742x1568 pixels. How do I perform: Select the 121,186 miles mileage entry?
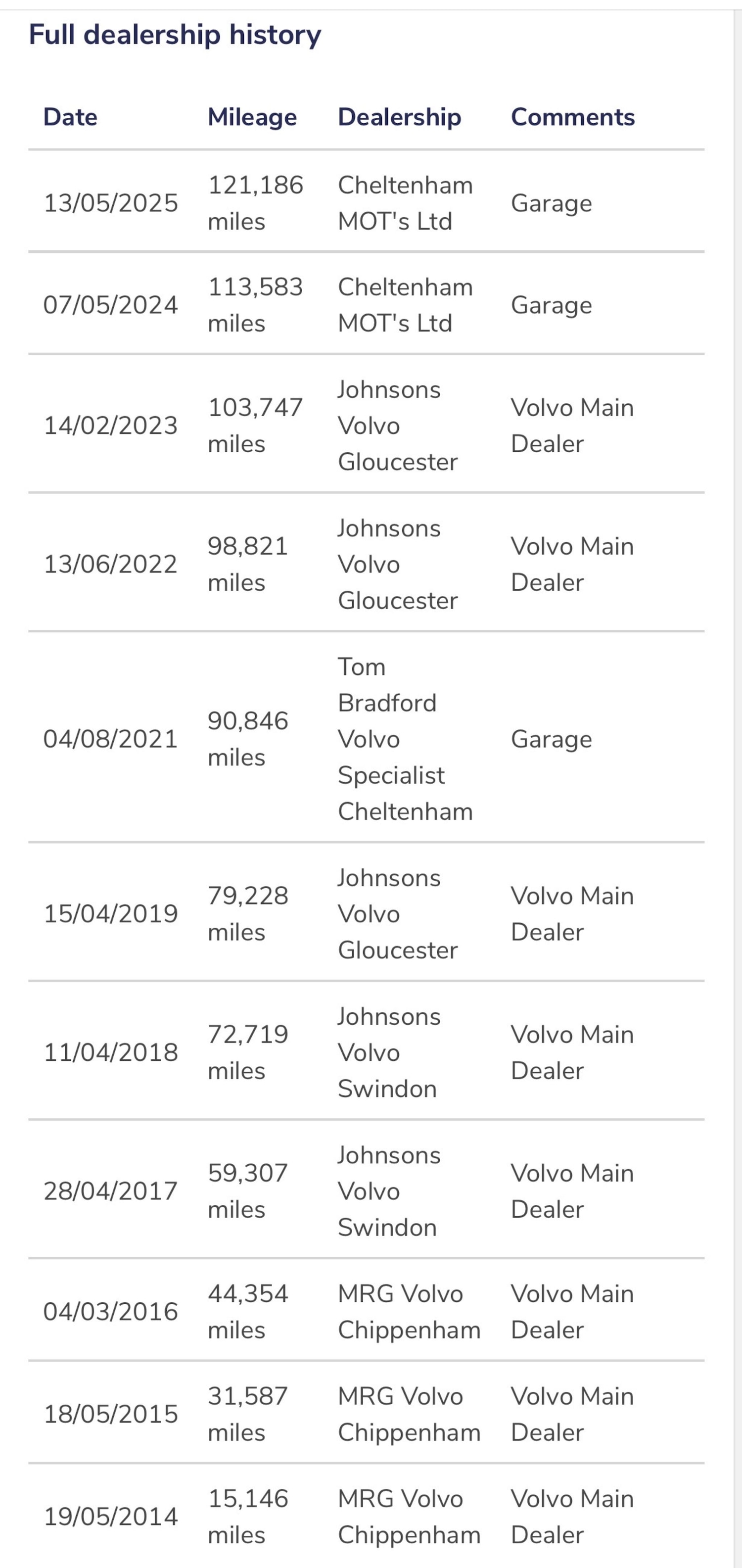pyautogui.click(x=255, y=203)
